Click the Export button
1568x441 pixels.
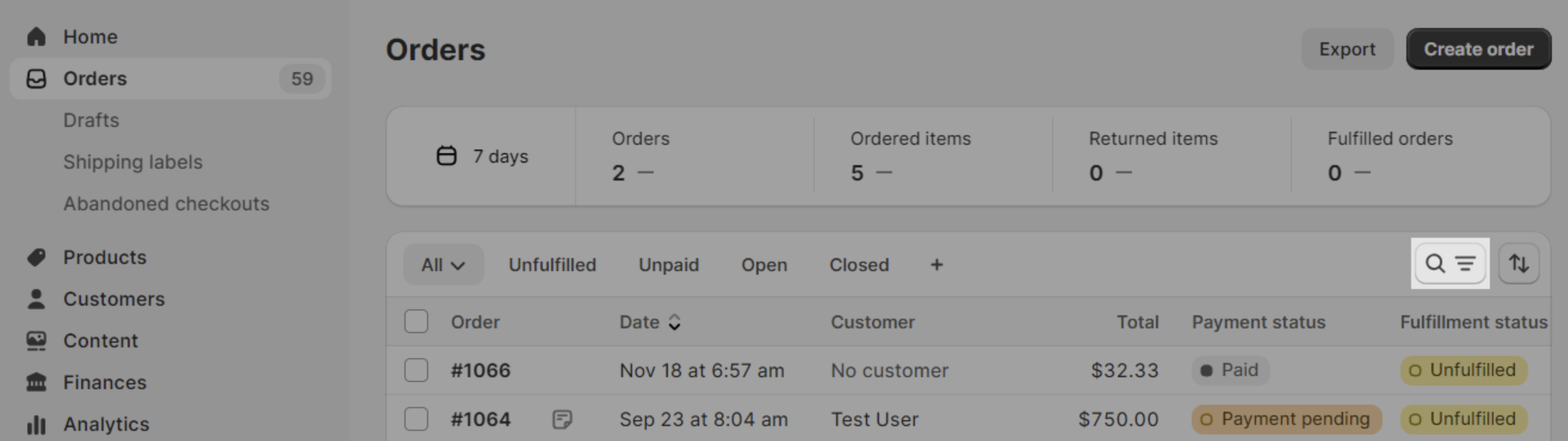(1347, 49)
